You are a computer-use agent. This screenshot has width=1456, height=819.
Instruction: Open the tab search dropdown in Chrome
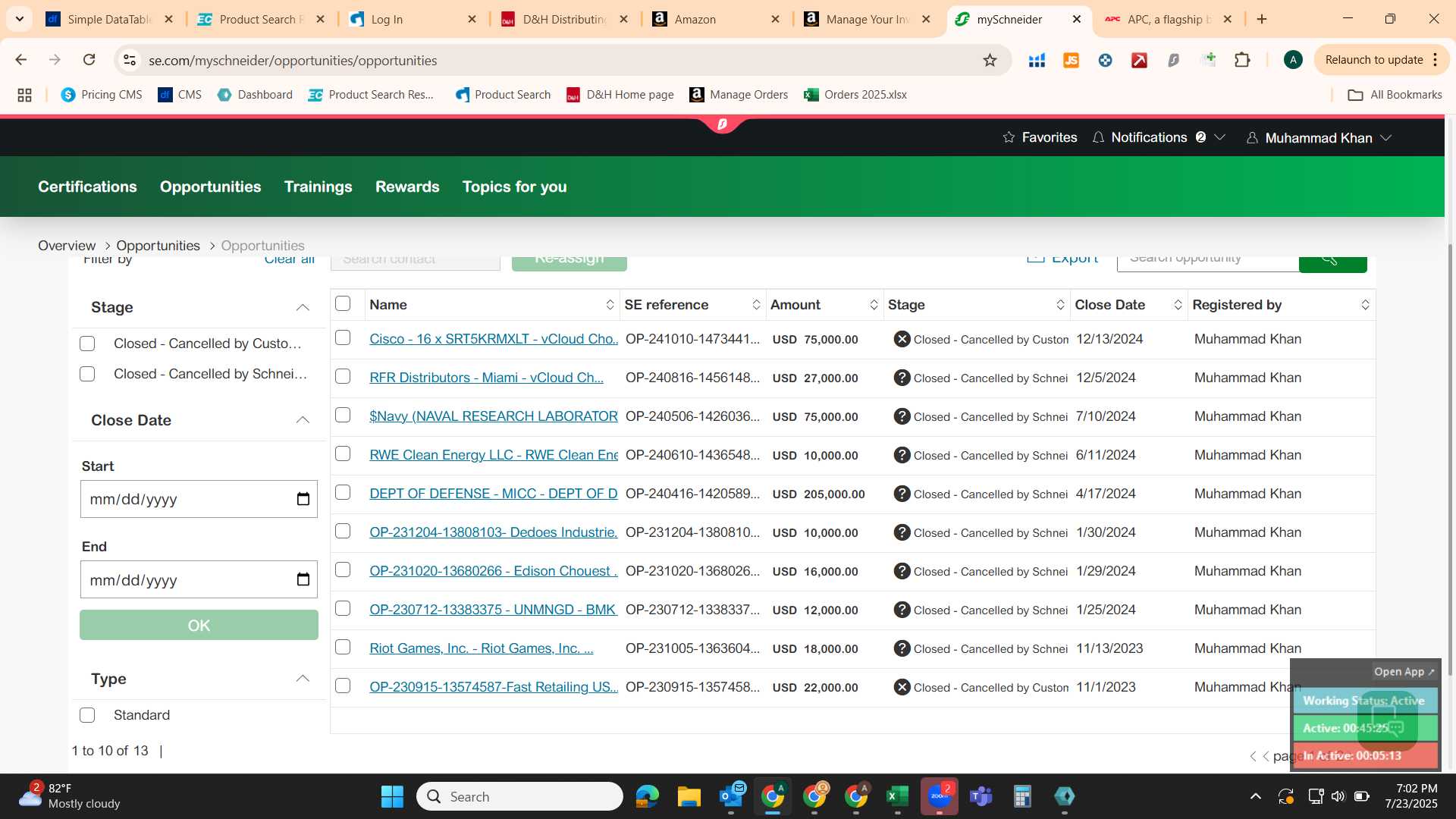pos(20,19)
